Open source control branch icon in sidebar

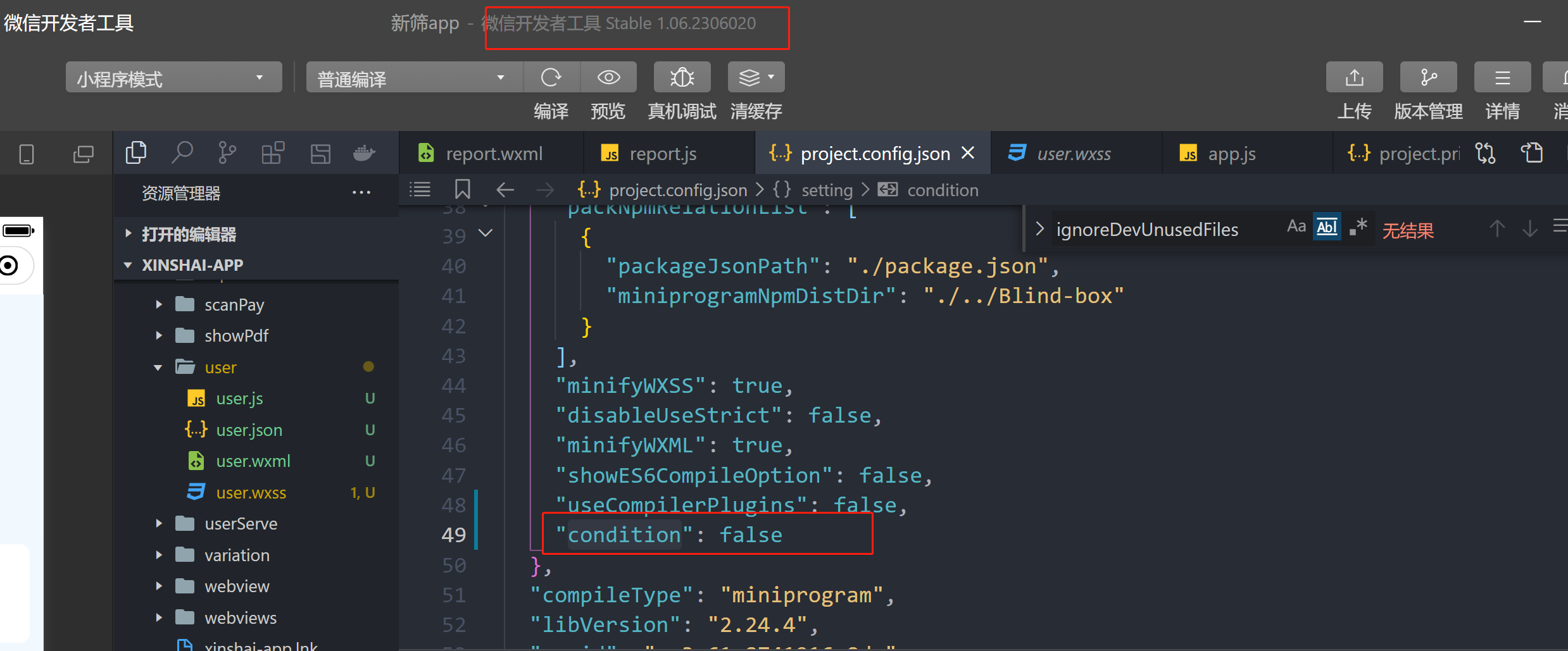tap(227, 153)
